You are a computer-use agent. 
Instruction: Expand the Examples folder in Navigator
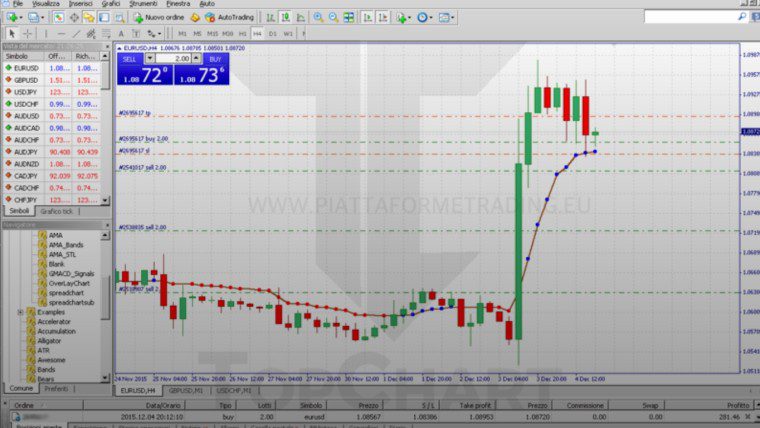(x=20, y=312)
